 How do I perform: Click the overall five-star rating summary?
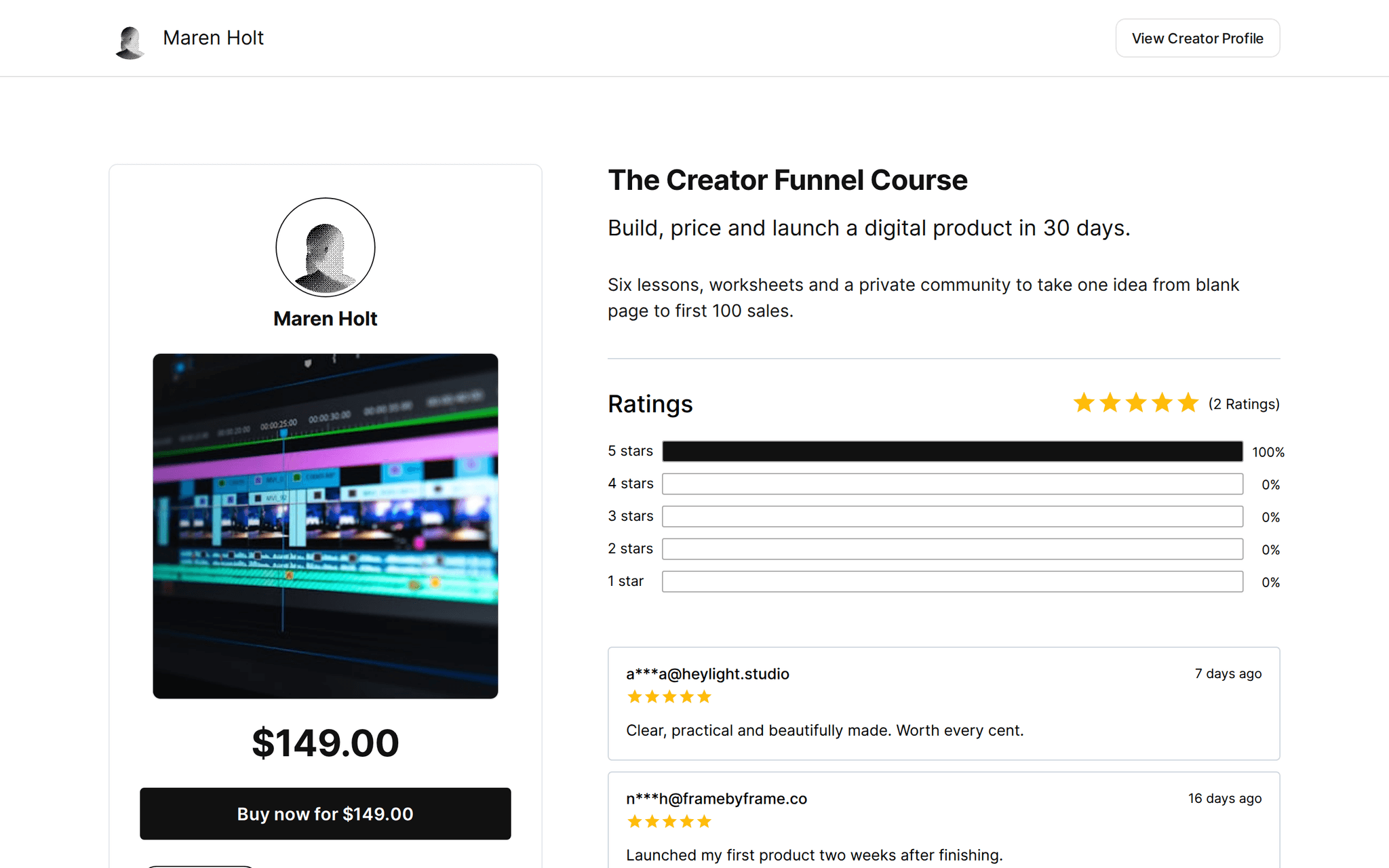tap(1136, 403)
